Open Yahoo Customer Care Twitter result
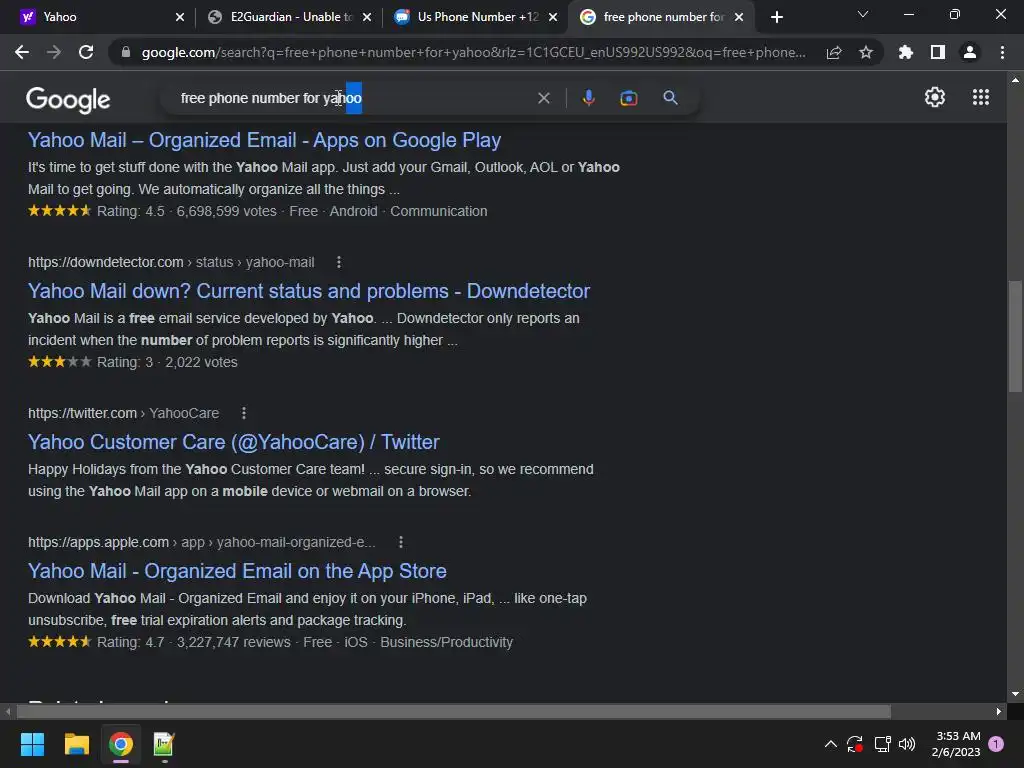This screenshot has height=768, width=1024. click(x=234, y=442)
